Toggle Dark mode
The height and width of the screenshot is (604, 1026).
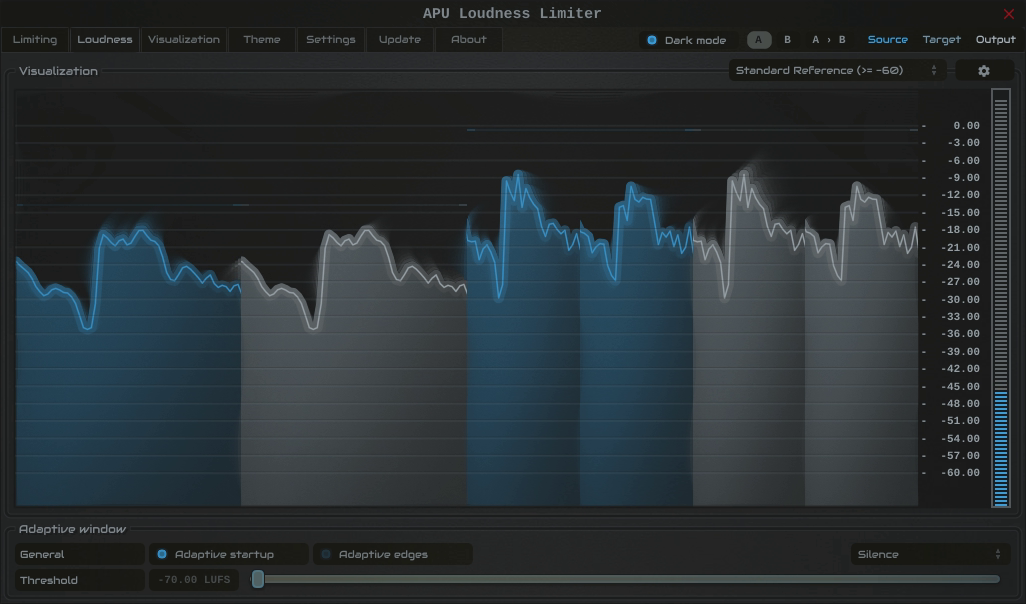(687, 40)
